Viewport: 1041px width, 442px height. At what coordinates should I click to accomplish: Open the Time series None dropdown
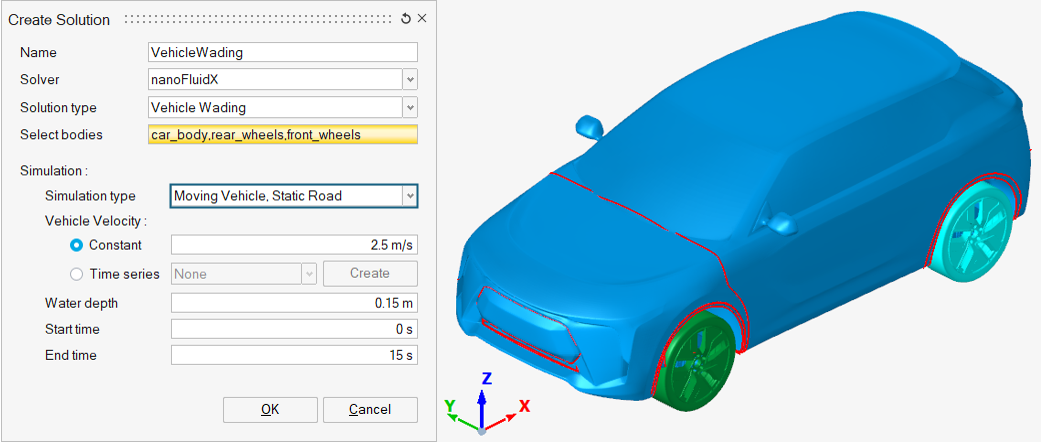[x=310, y=274]
